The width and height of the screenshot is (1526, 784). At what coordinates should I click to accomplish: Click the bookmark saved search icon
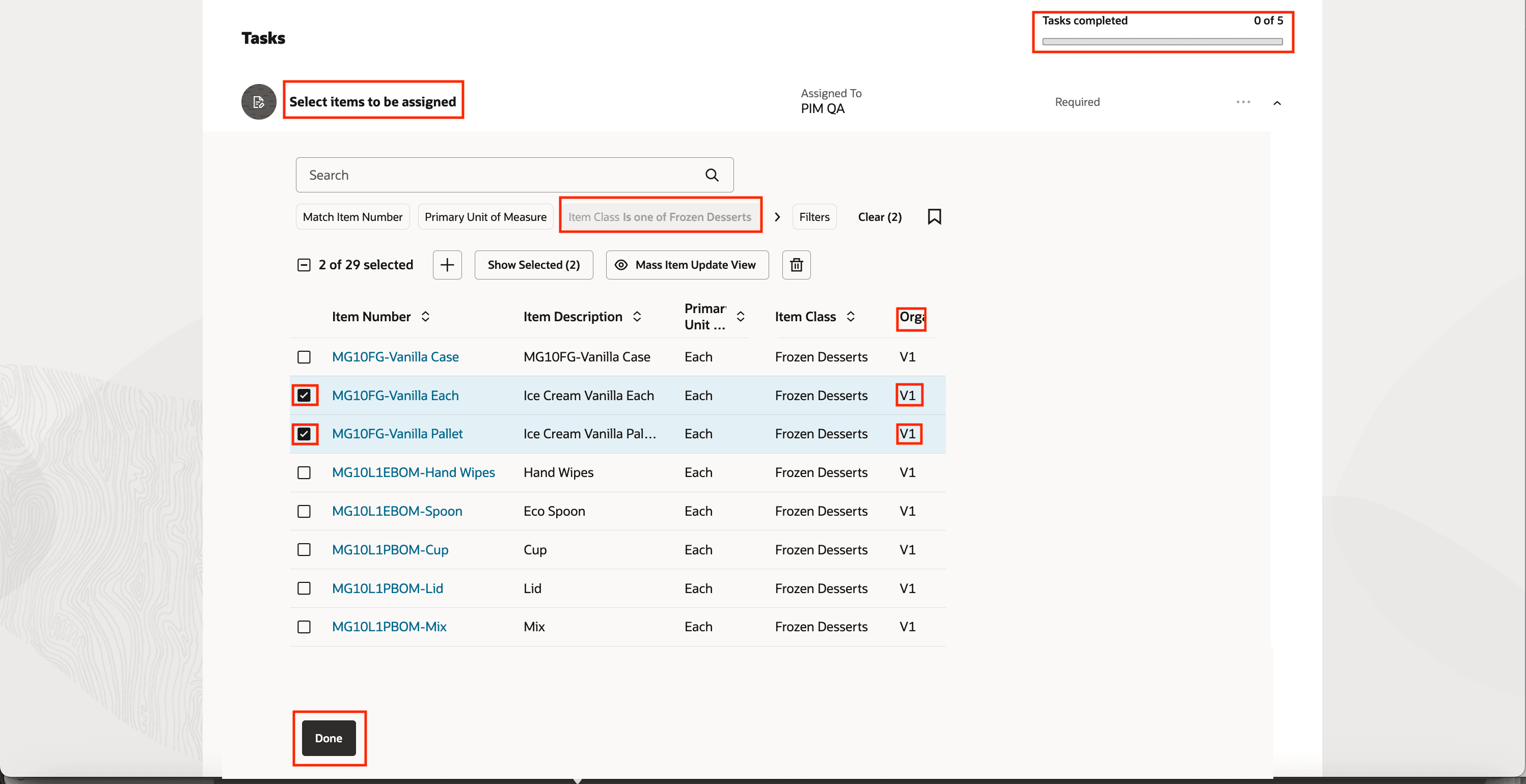934,217
